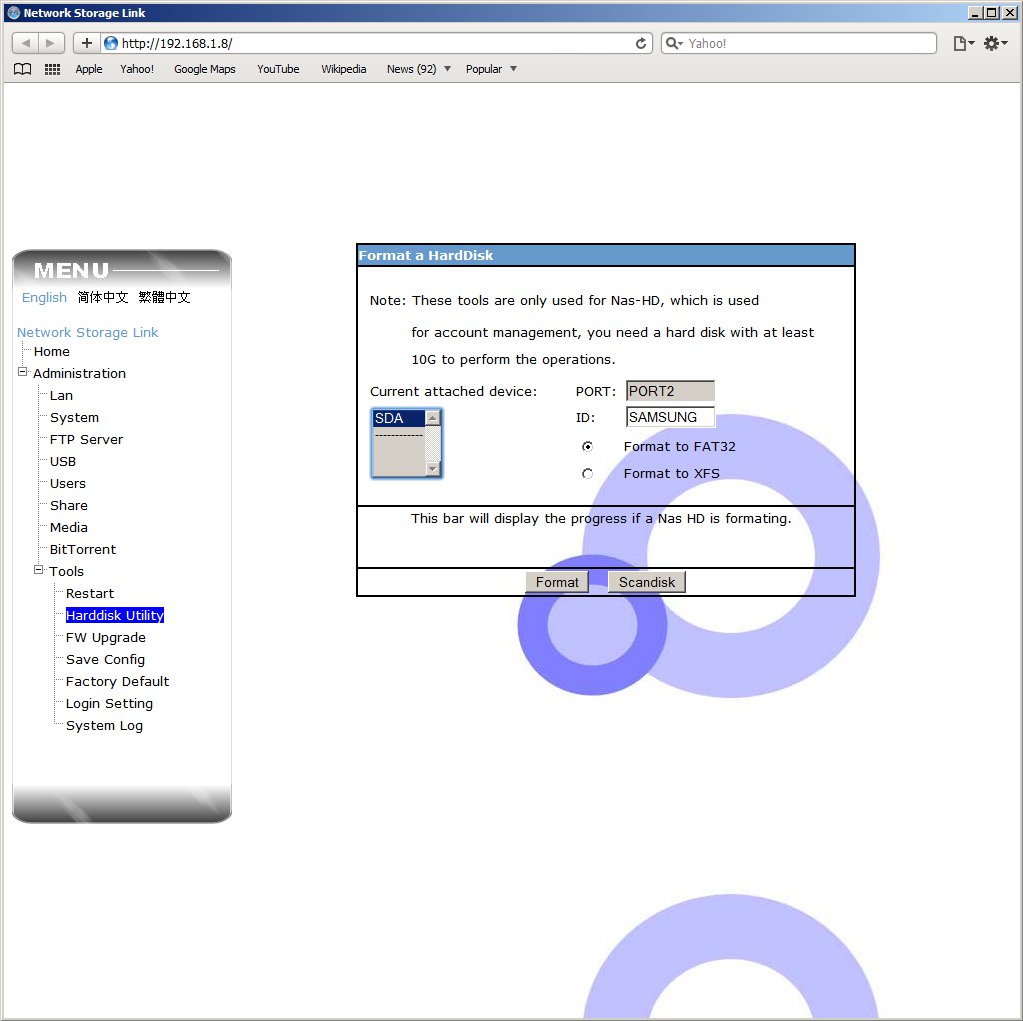The width and height of the screenshot is (1023, 1021).
Task: Click the URL address bar
Action: coord(375,43)
